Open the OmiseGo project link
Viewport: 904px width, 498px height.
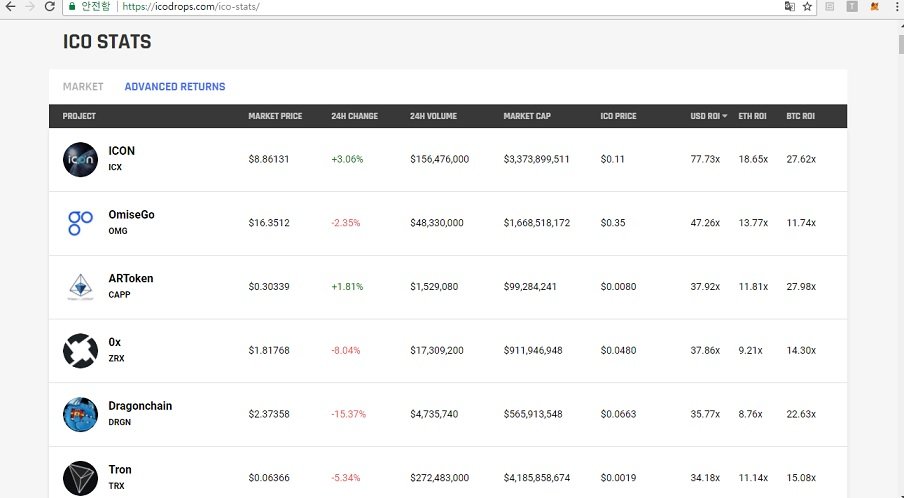pyautogui.click(x=131, y=214)
